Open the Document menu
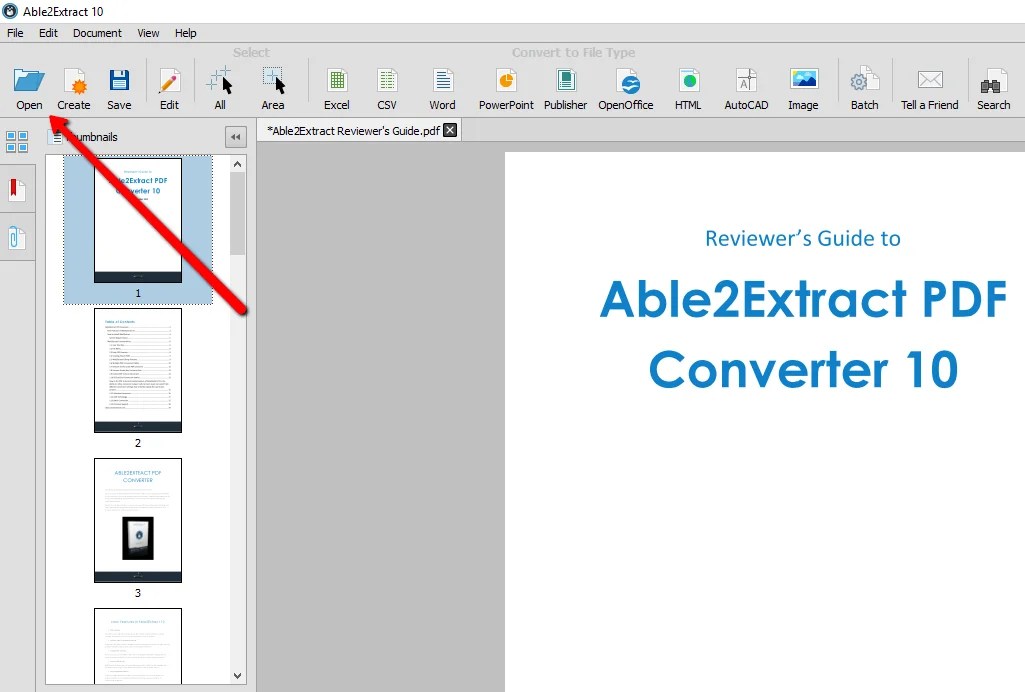 (x=97, y=33)
